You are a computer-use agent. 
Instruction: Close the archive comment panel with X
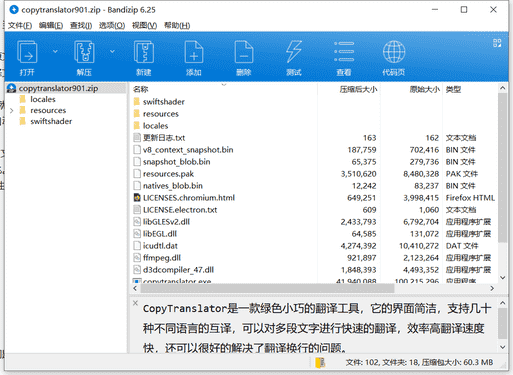pos(135,303)
